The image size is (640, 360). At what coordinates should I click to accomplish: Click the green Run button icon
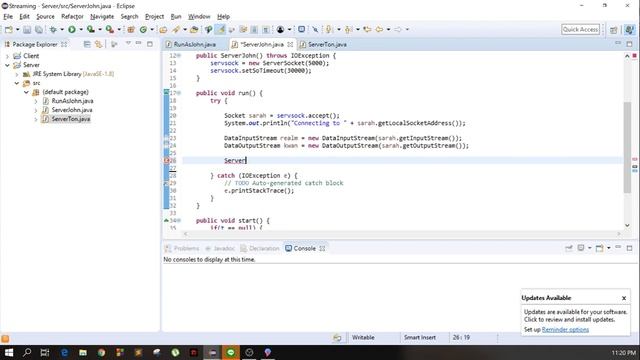[x=72, y=29]
